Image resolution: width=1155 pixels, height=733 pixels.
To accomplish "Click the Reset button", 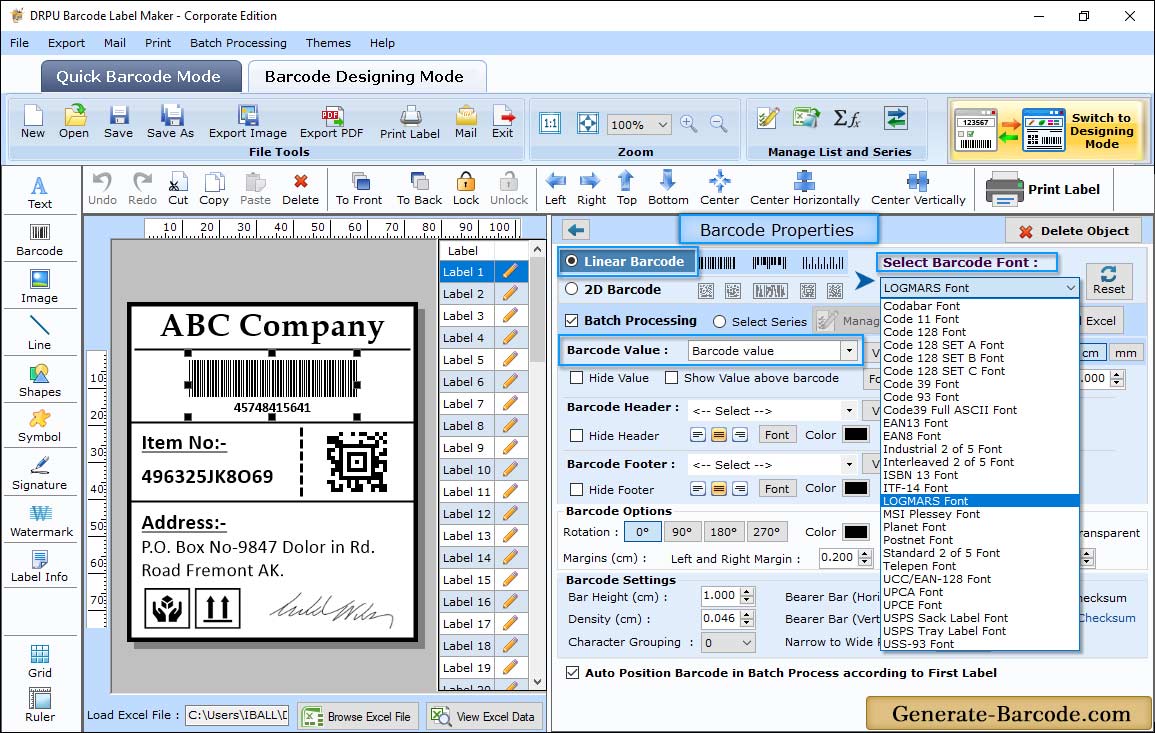I will (x=1109, y=280).
